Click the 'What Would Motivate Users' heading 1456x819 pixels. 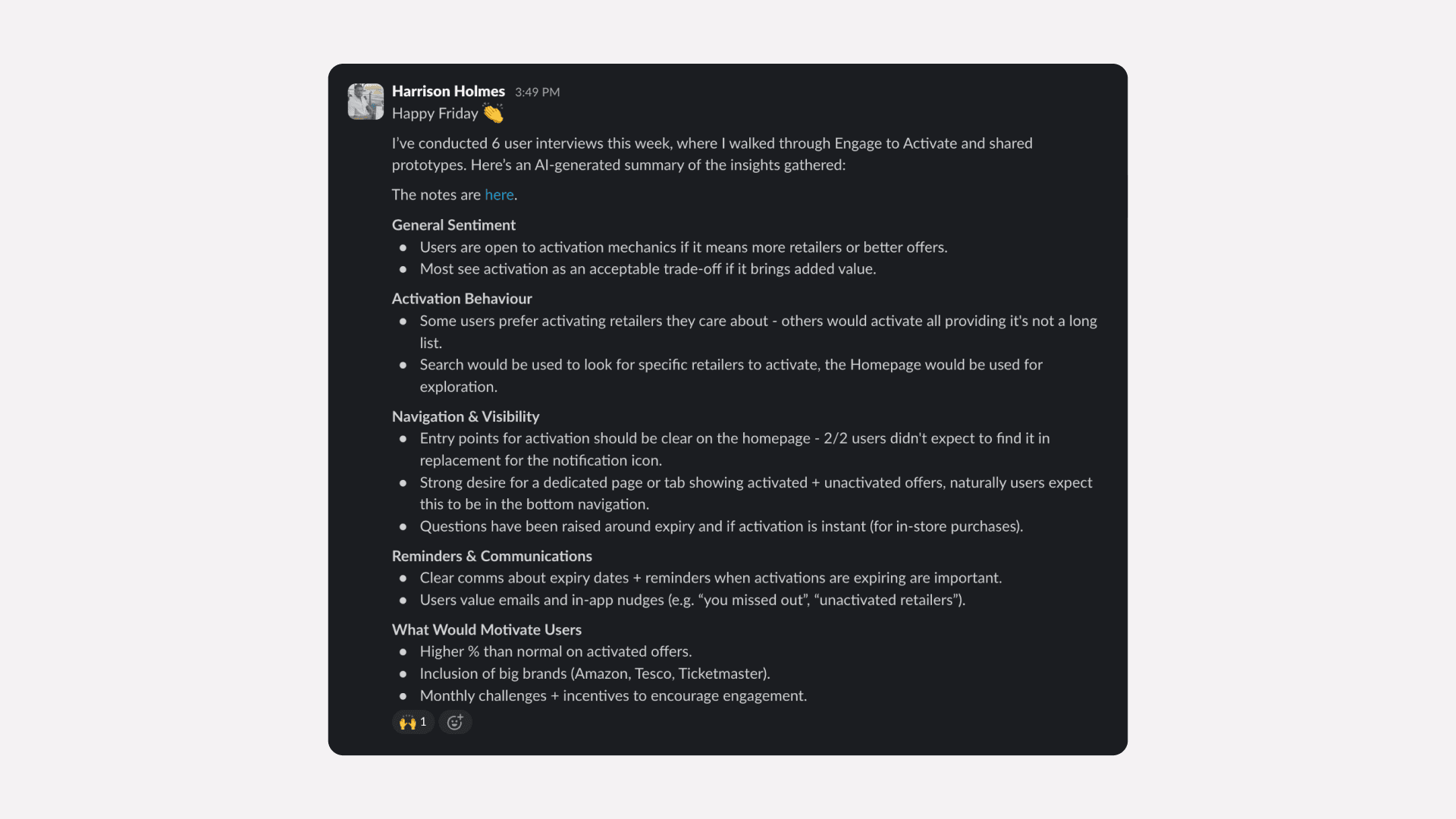(486, 629)
